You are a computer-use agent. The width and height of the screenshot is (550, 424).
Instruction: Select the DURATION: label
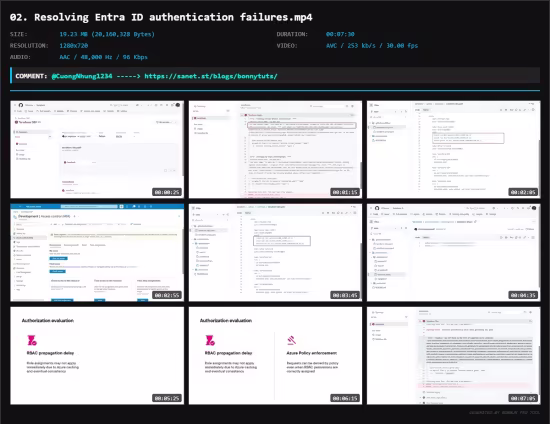click(x=292, y=34)
